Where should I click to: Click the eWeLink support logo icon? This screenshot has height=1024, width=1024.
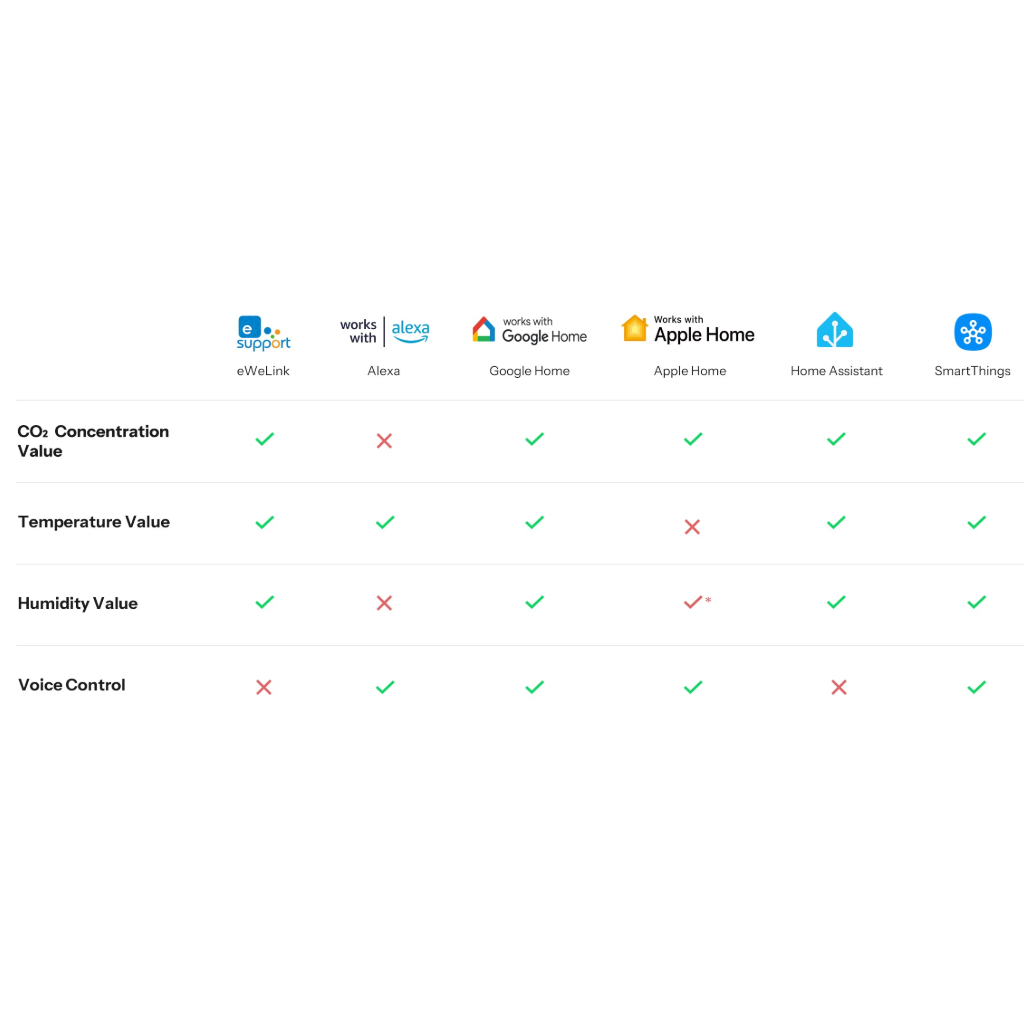click(263, 333)
